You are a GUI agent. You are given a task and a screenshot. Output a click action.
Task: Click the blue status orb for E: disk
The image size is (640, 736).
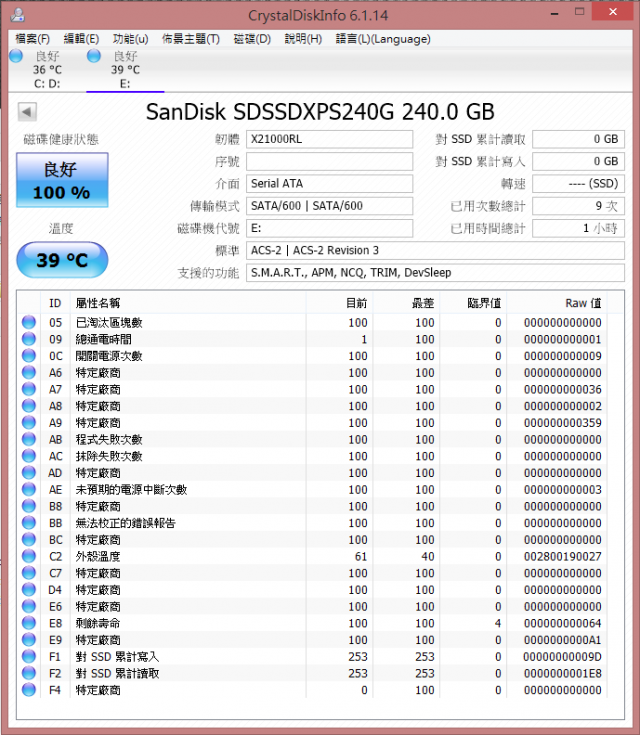(94, 56)
